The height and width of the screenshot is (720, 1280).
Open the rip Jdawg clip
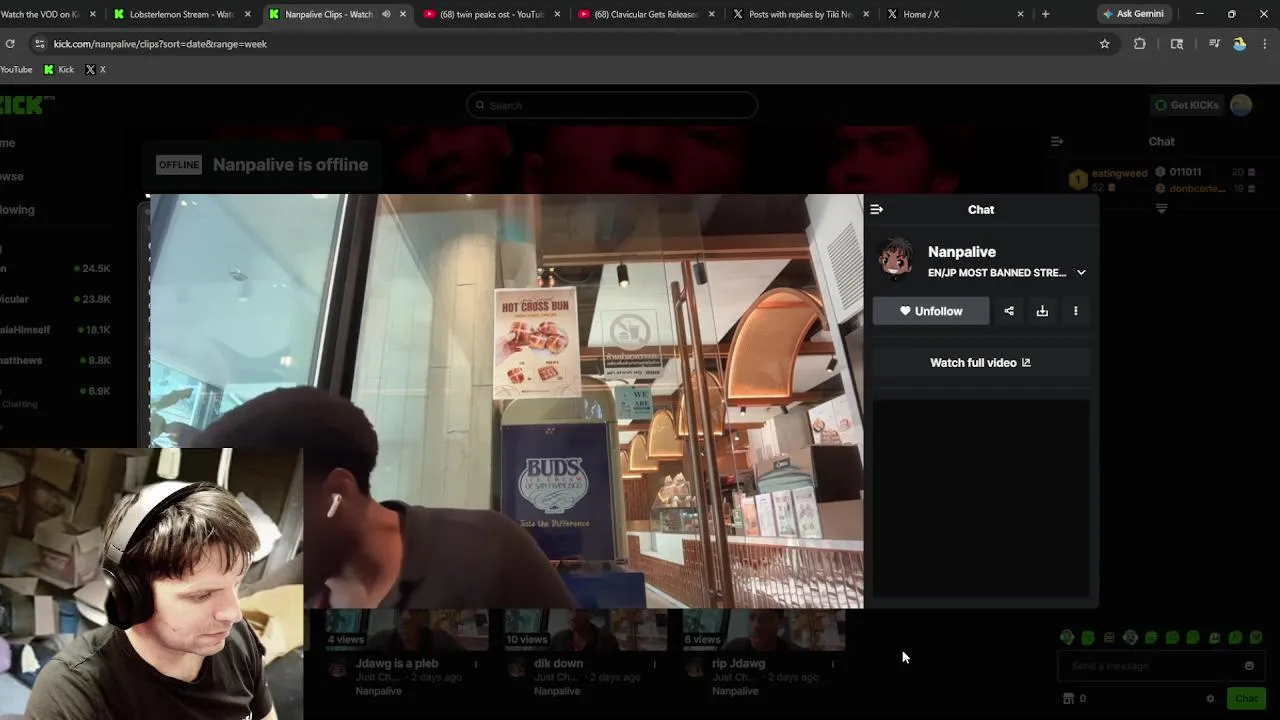coord(738,663)
